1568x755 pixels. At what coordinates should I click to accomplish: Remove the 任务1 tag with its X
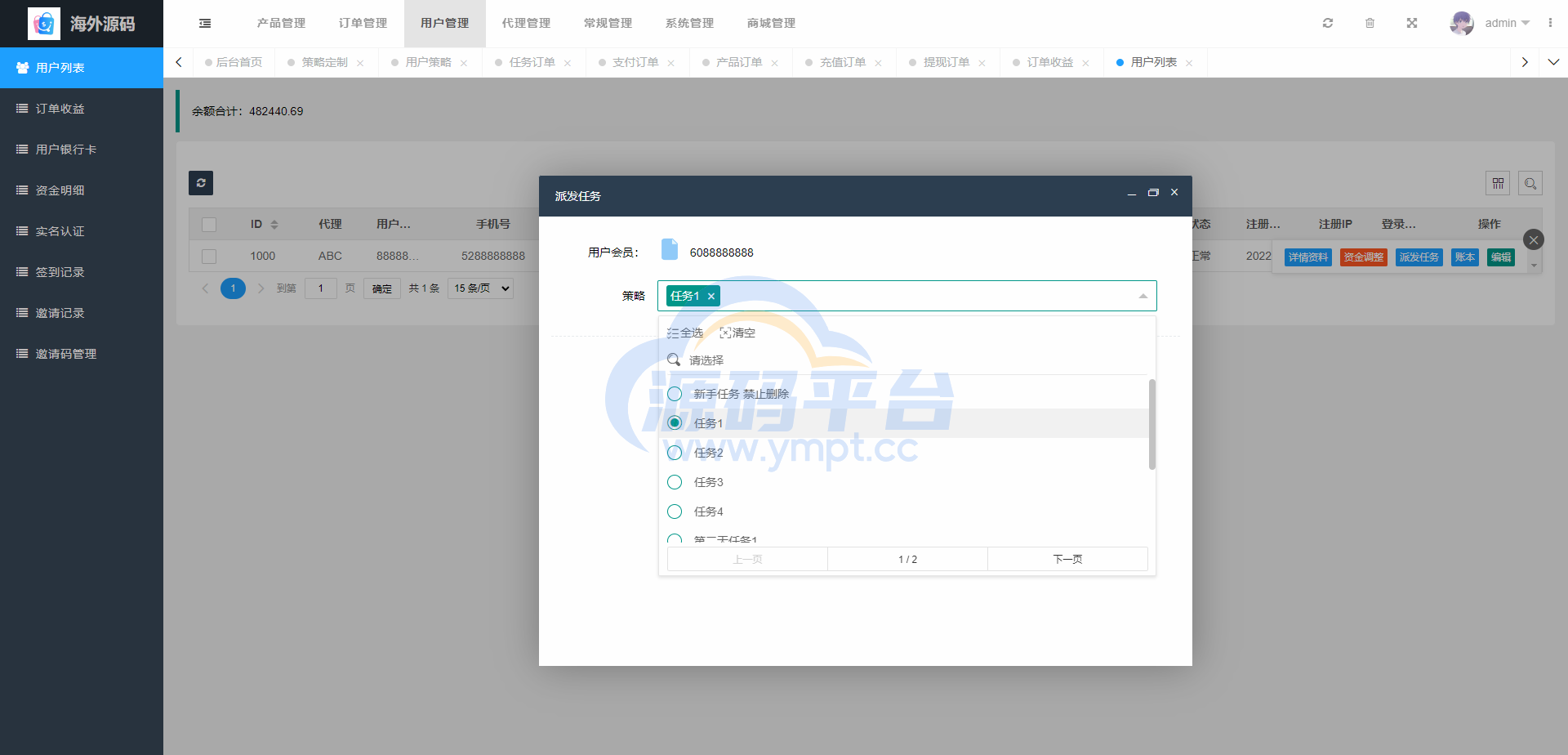[711, 296]
